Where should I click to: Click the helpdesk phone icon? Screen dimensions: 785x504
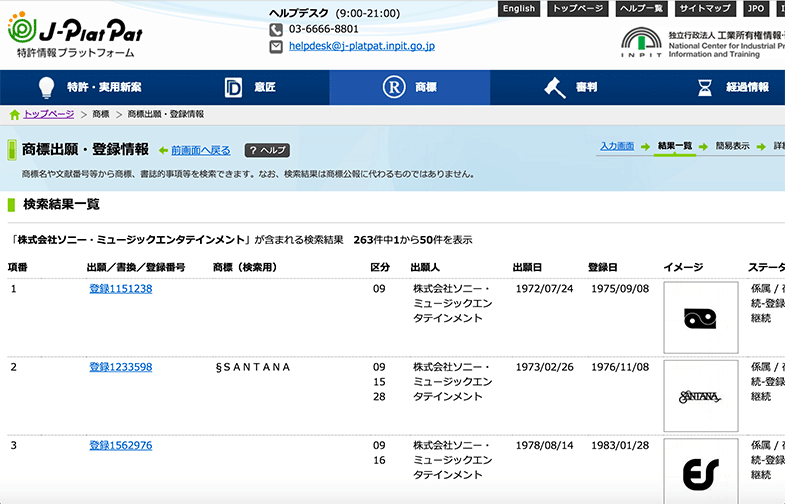click(x=276, y=30)
